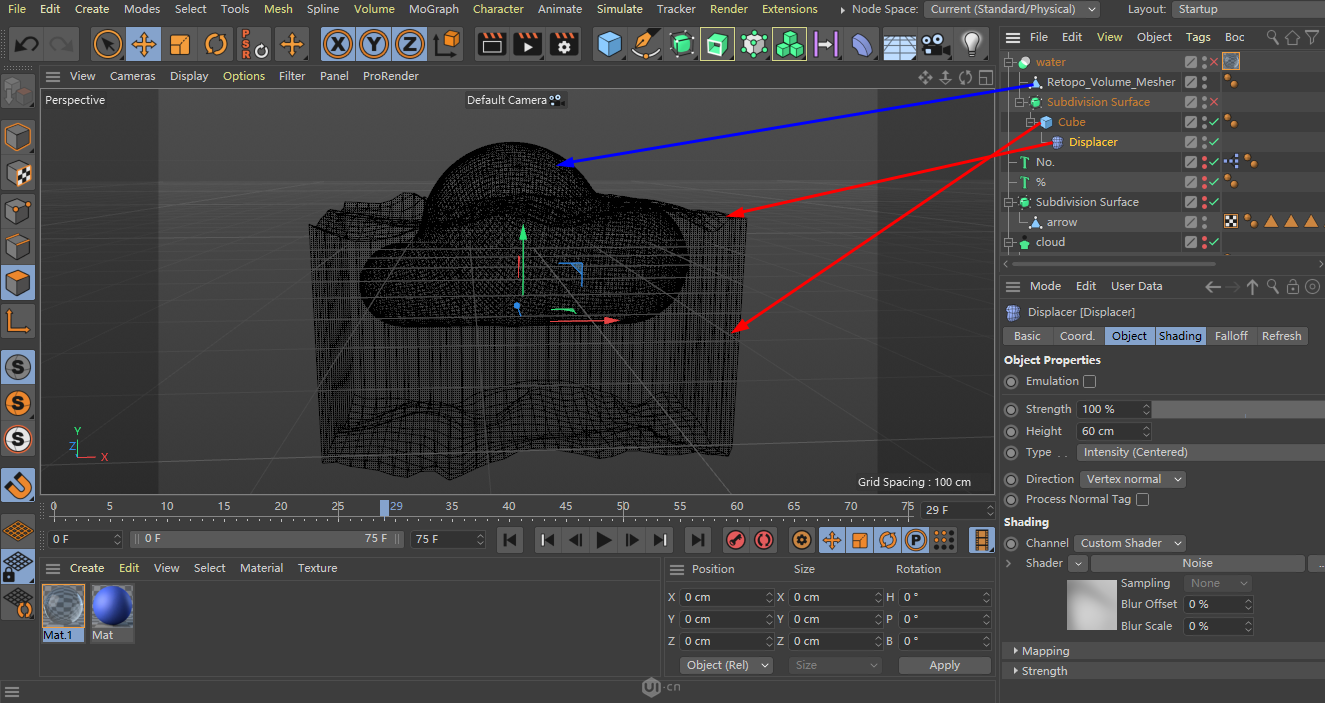Select the Rotate tool icon
This screenshot has width=1325, height=703.
[216, 44]
